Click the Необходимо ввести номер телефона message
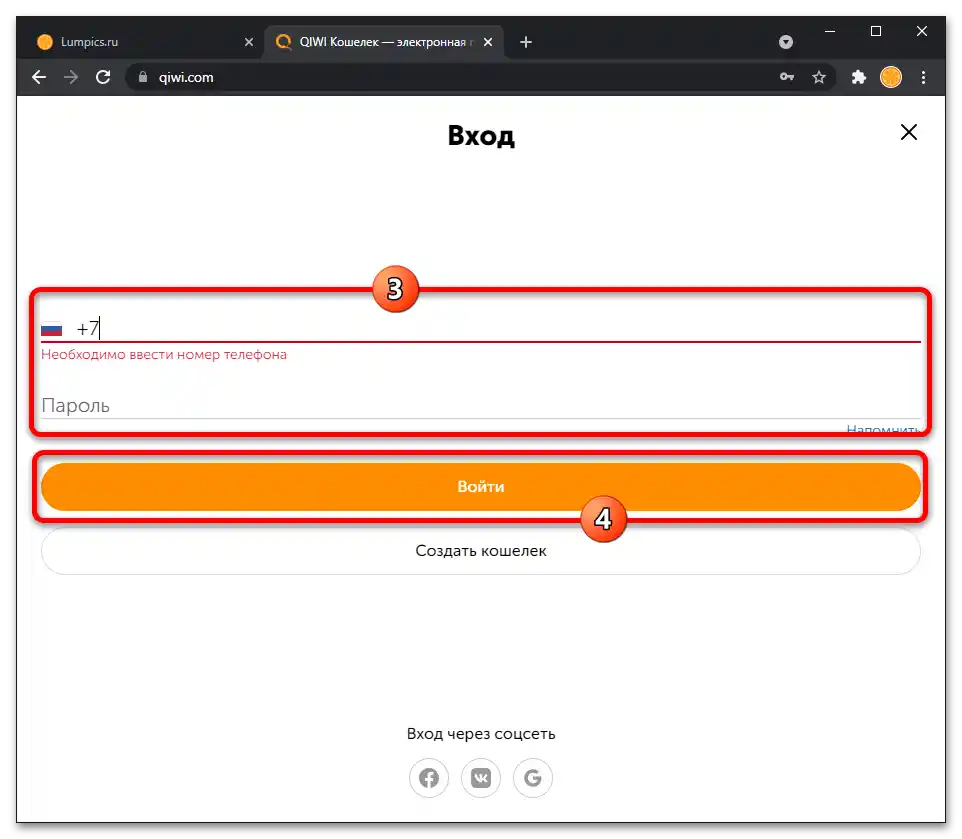Viewport: 962px width, 839px height. click(x=164, y=354)
